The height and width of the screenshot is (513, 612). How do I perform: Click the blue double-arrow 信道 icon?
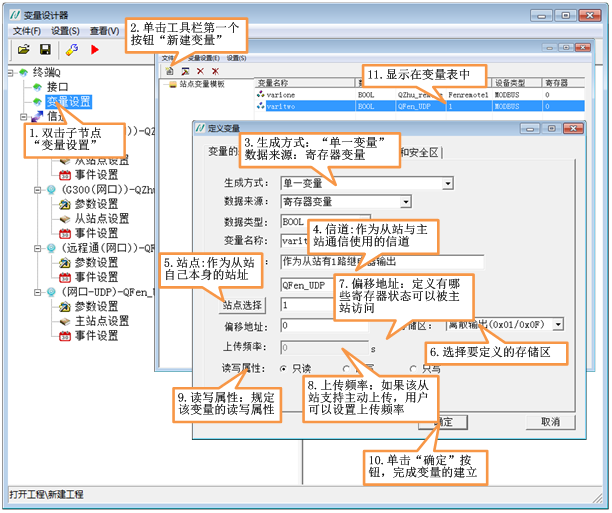pyautogui.click(x=37, y=116)
